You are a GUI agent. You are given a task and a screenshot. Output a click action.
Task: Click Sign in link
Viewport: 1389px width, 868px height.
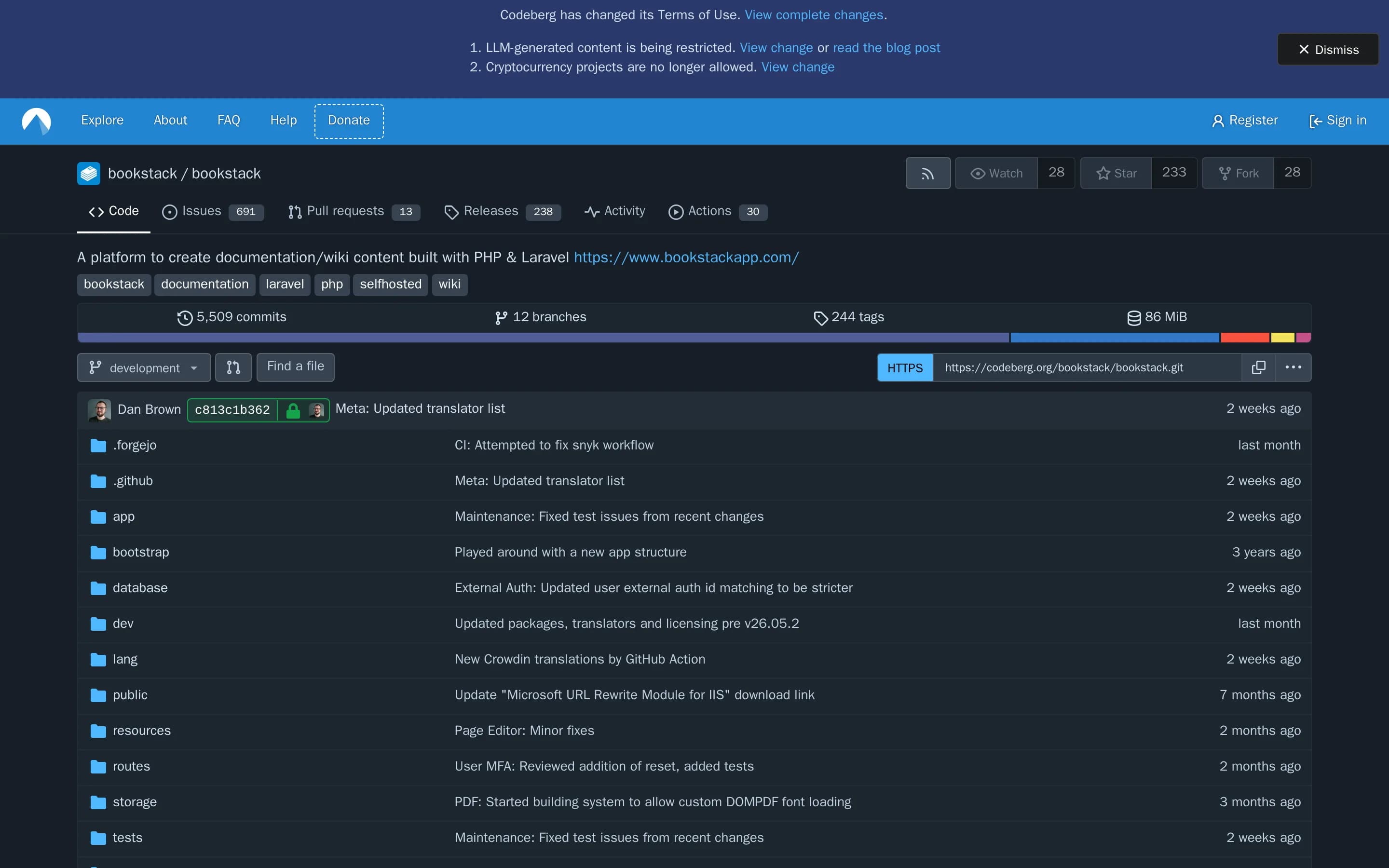coord(1337,121)
